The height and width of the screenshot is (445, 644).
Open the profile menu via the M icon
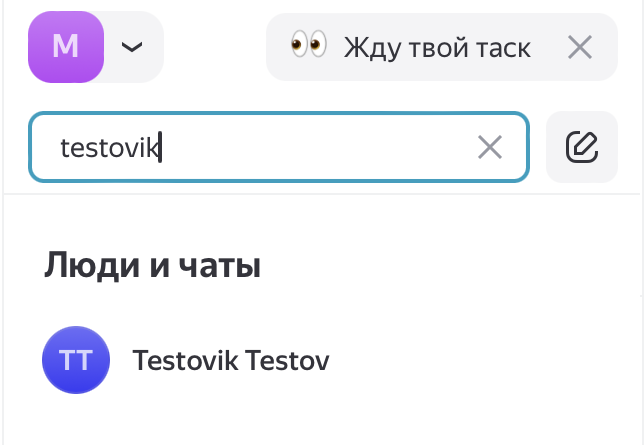pyautogui.click(x=66, y=47)
